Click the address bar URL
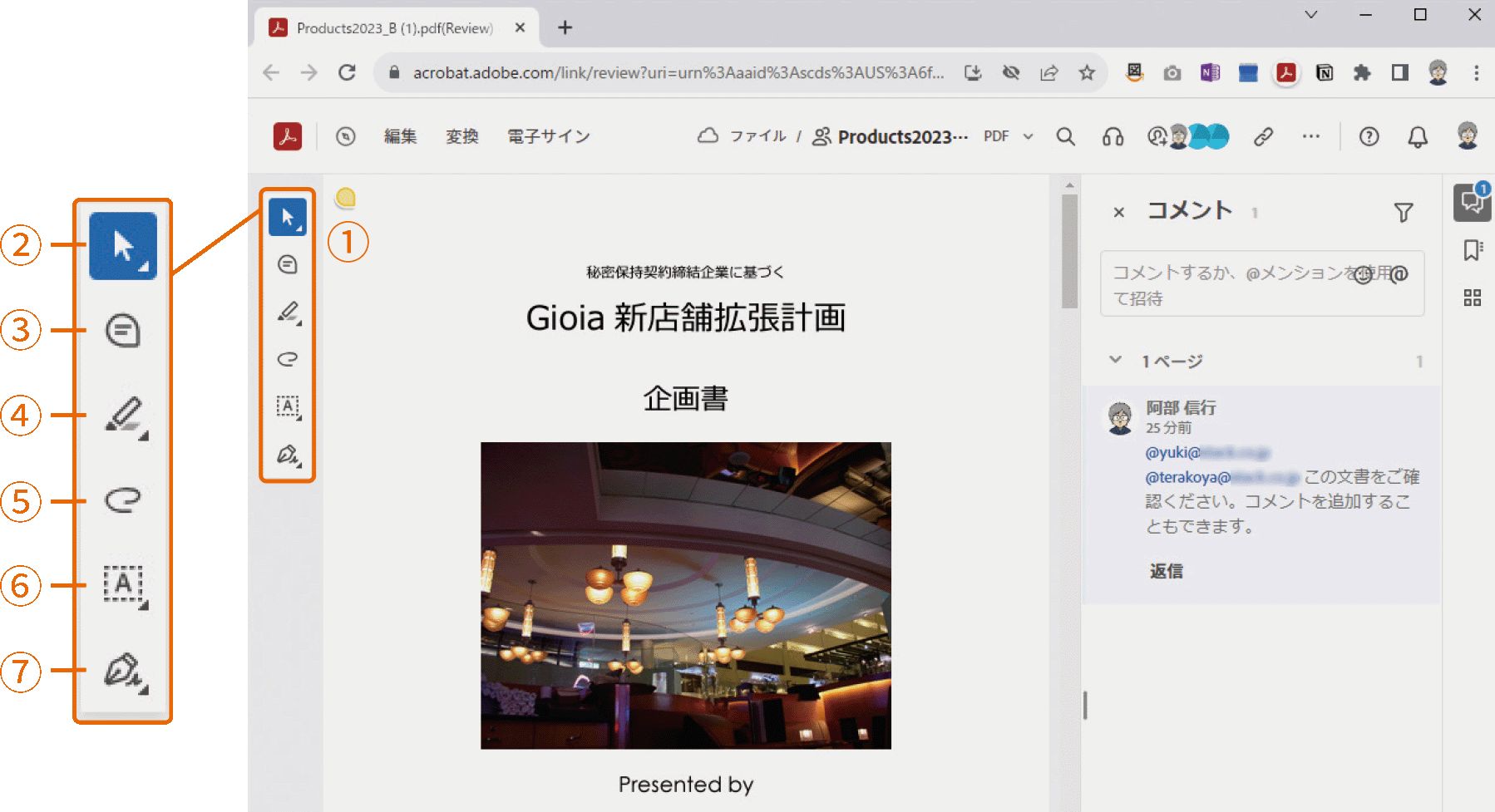Image resolution: width=1495 pixels, height=812 pixels. [x=678, y=73]
